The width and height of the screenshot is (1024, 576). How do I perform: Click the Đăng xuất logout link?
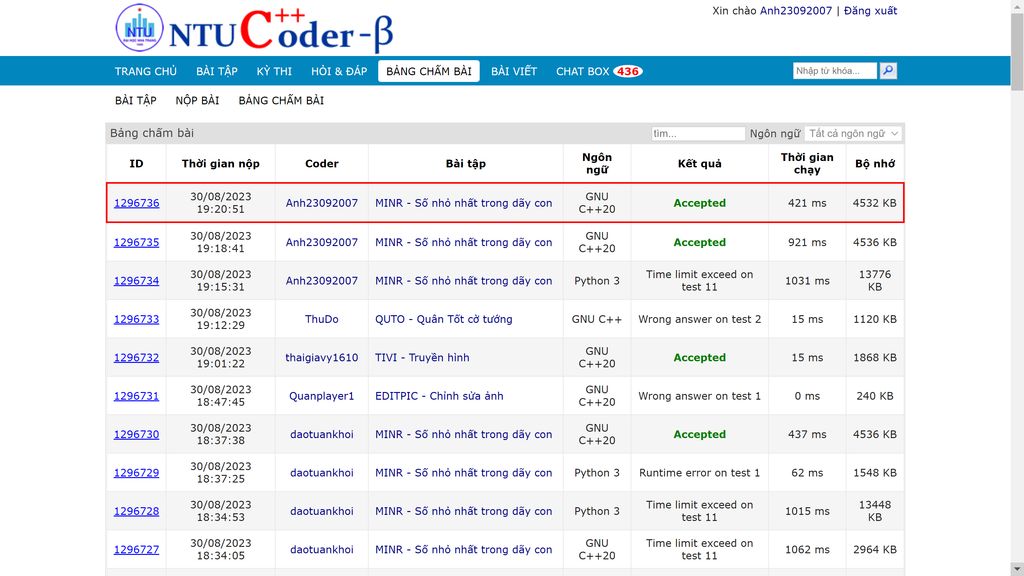(x=870, y=10)
